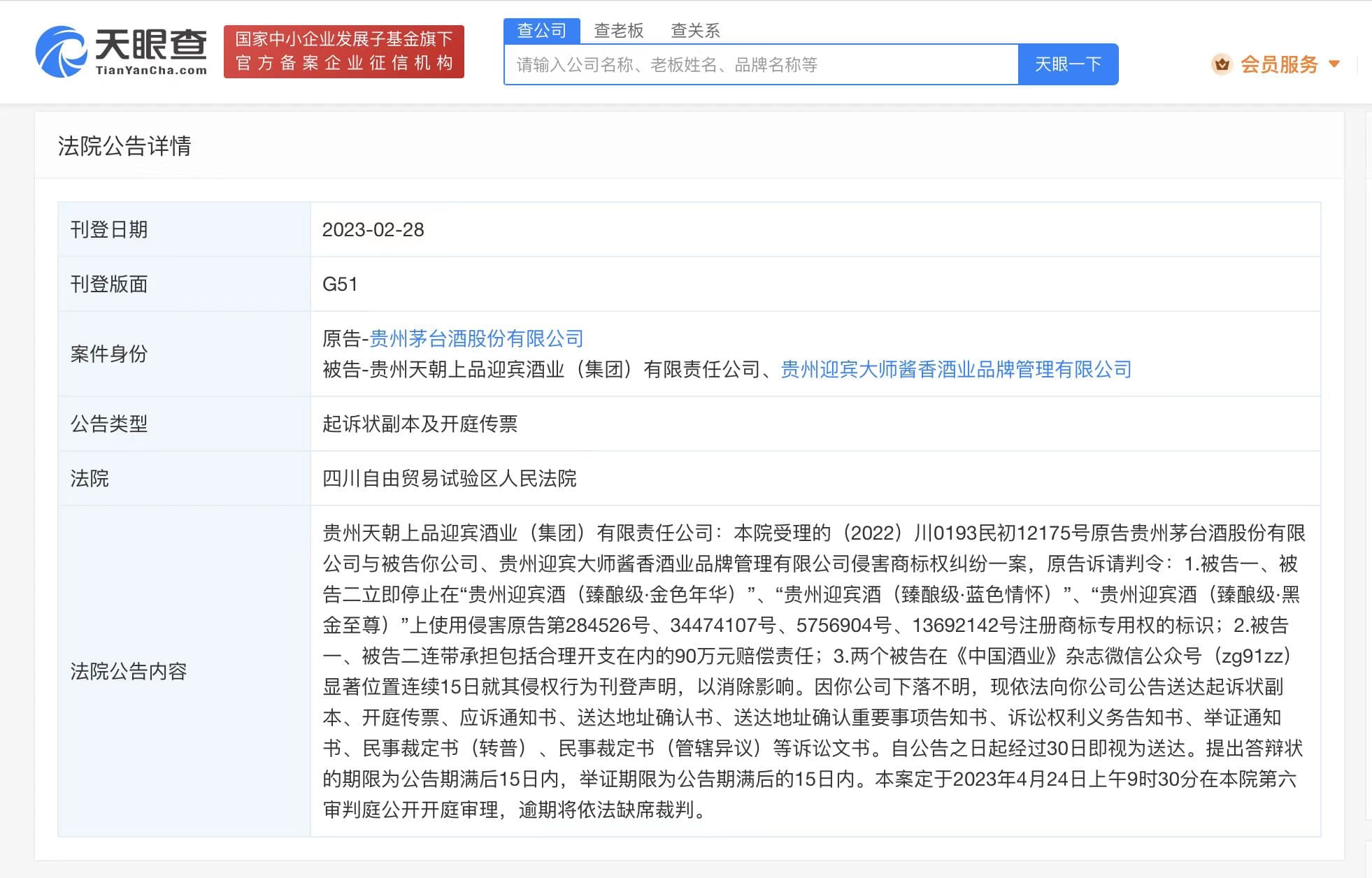The image size is (1372, 878).
Task: Open the 贵州迎宾大师酱香酒业品牌管理有限公司 defendant link
Action: pyautogui.click(x=955, y=370)
